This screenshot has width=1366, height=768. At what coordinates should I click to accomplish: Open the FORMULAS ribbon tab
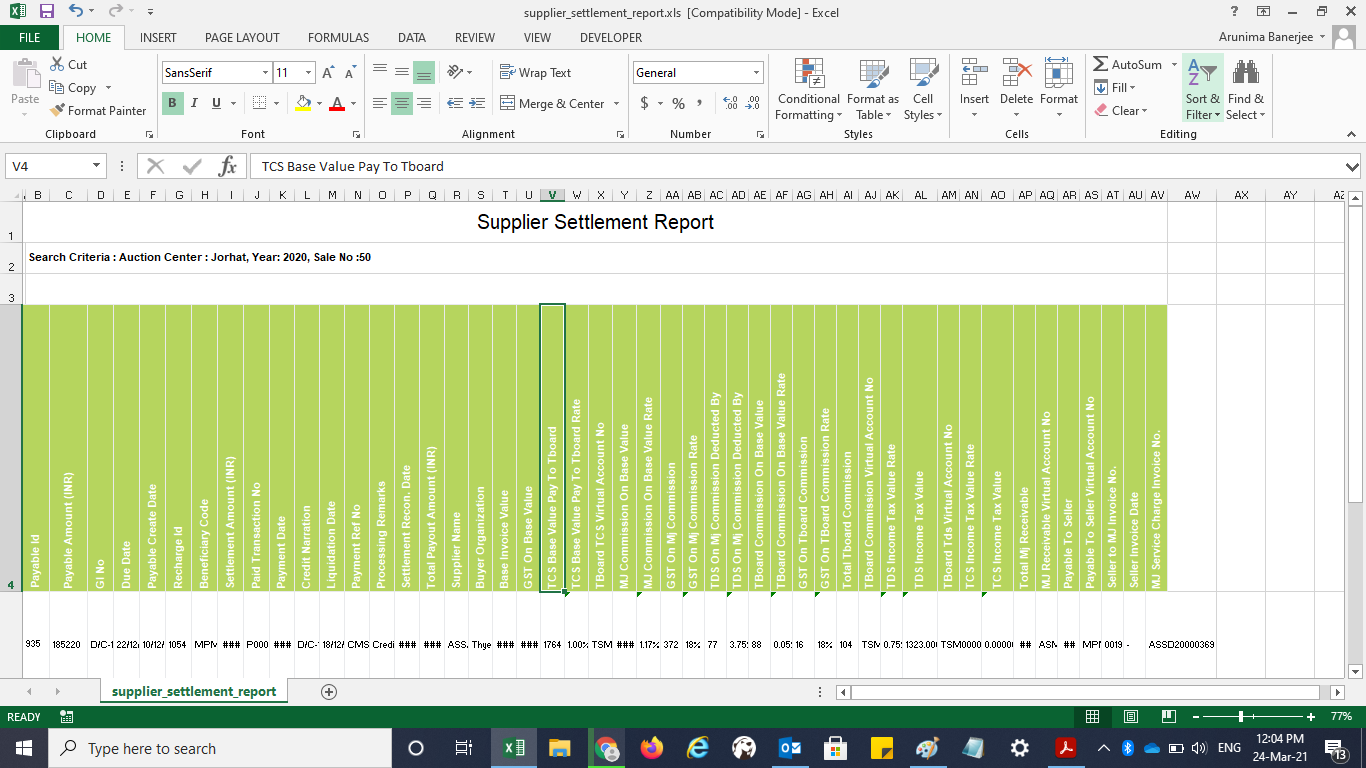click(x=338, y=38)
